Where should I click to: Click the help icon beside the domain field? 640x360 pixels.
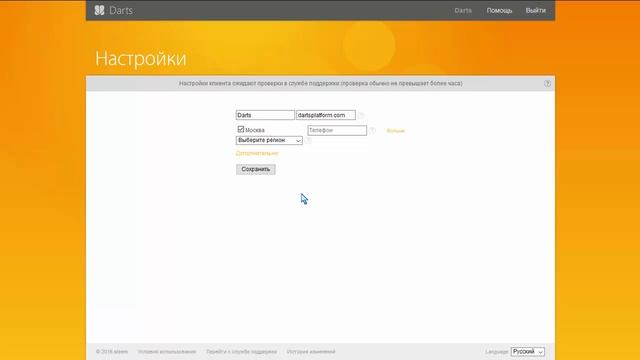[x=361, y=115]
